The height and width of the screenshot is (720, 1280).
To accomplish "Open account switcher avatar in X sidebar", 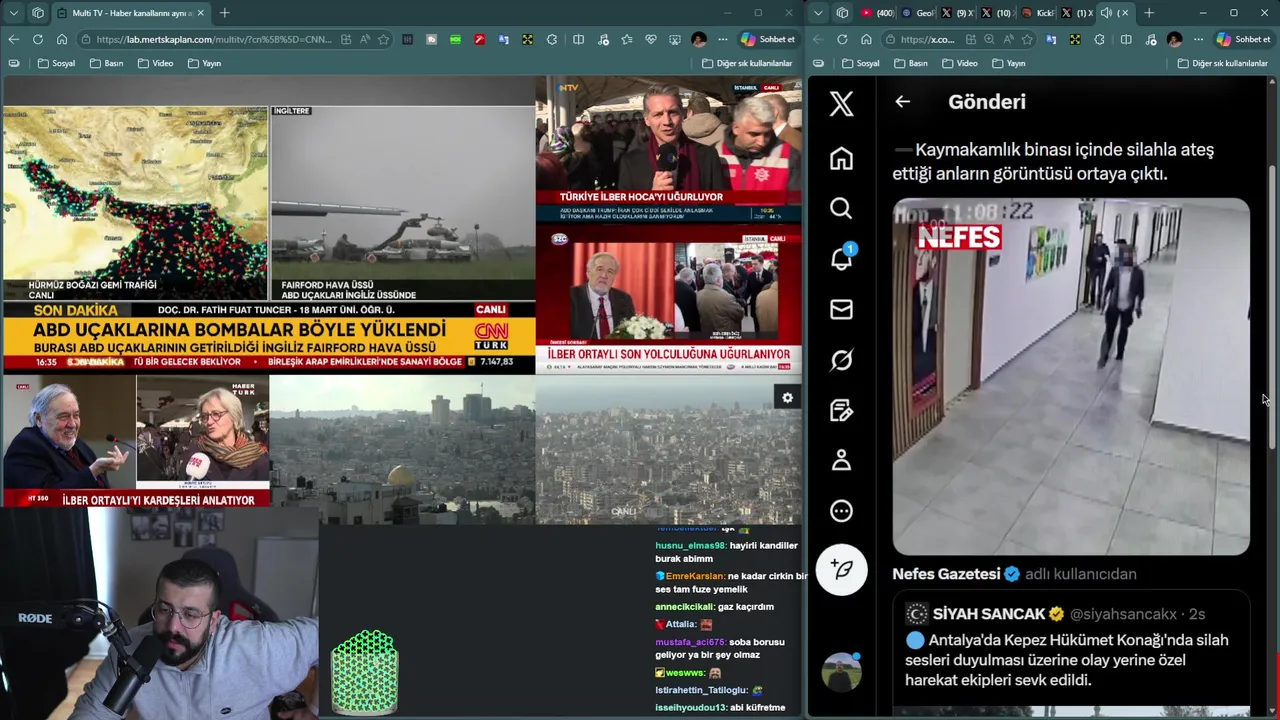I will pos(841,671).
